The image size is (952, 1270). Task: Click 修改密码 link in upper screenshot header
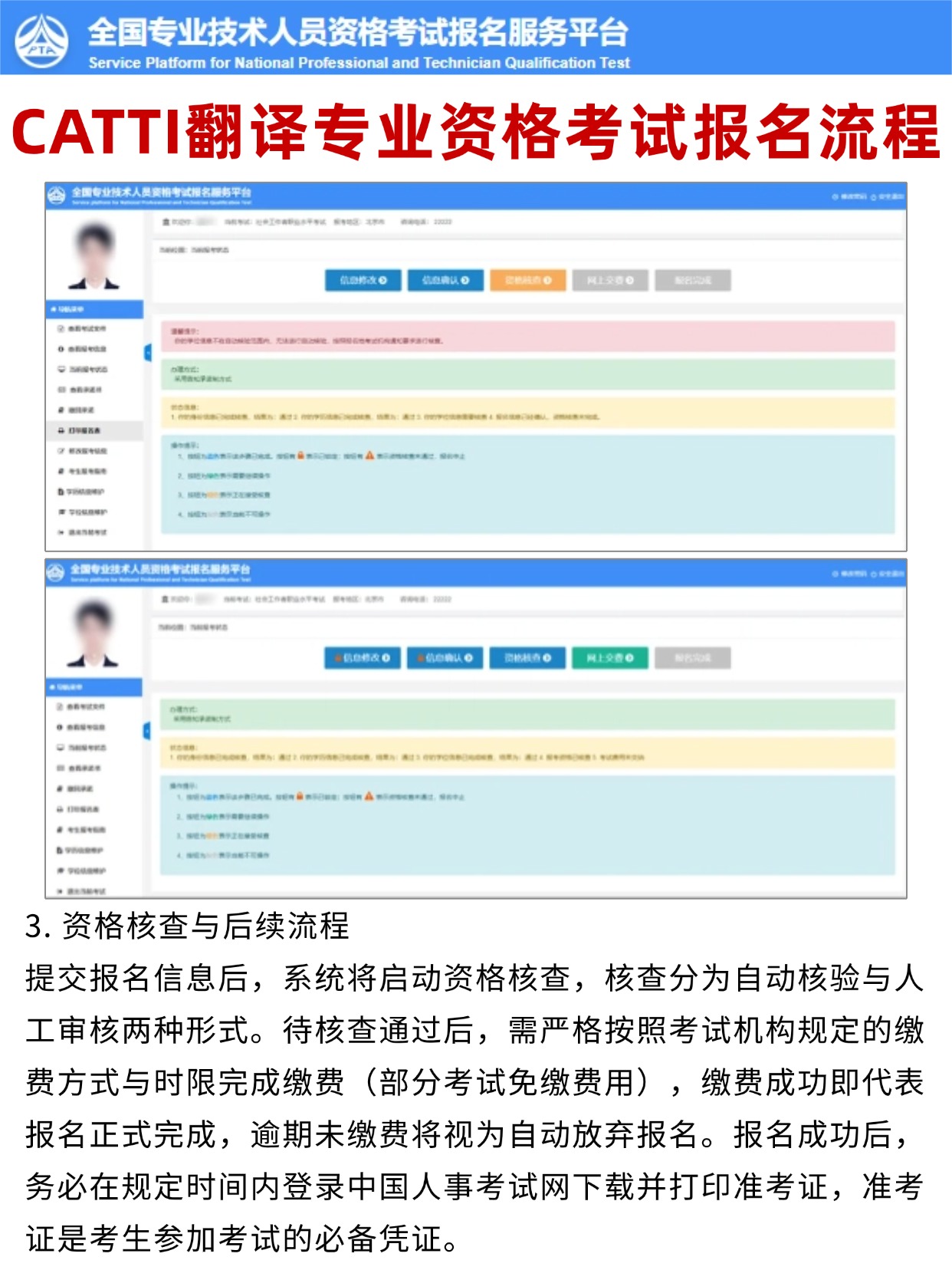(851, 197)
